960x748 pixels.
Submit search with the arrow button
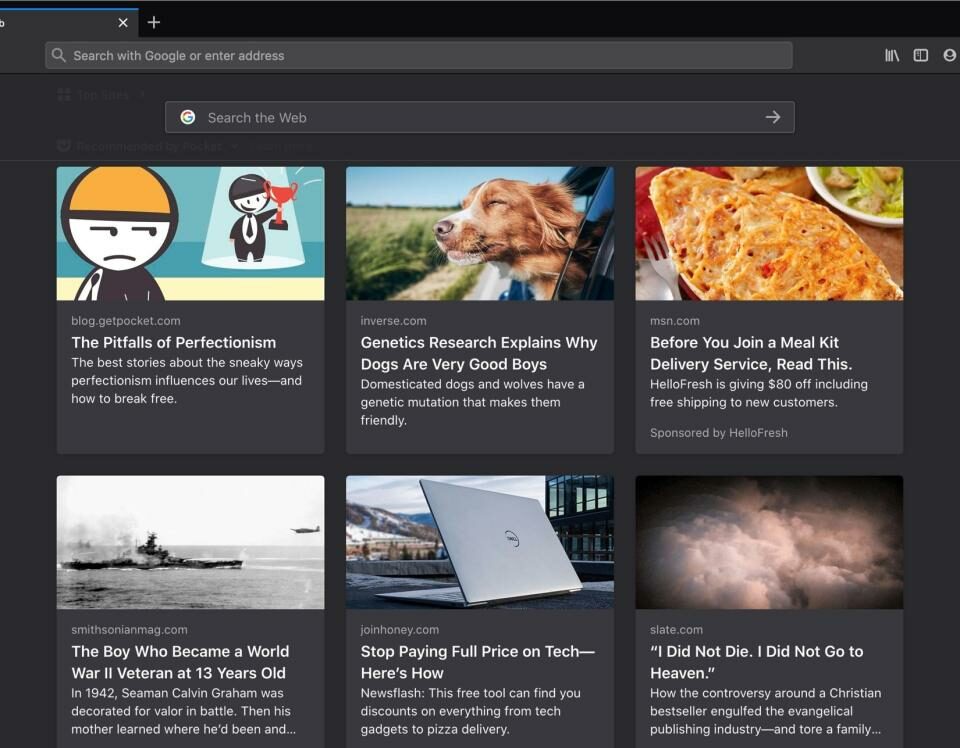tap(773, 117)
